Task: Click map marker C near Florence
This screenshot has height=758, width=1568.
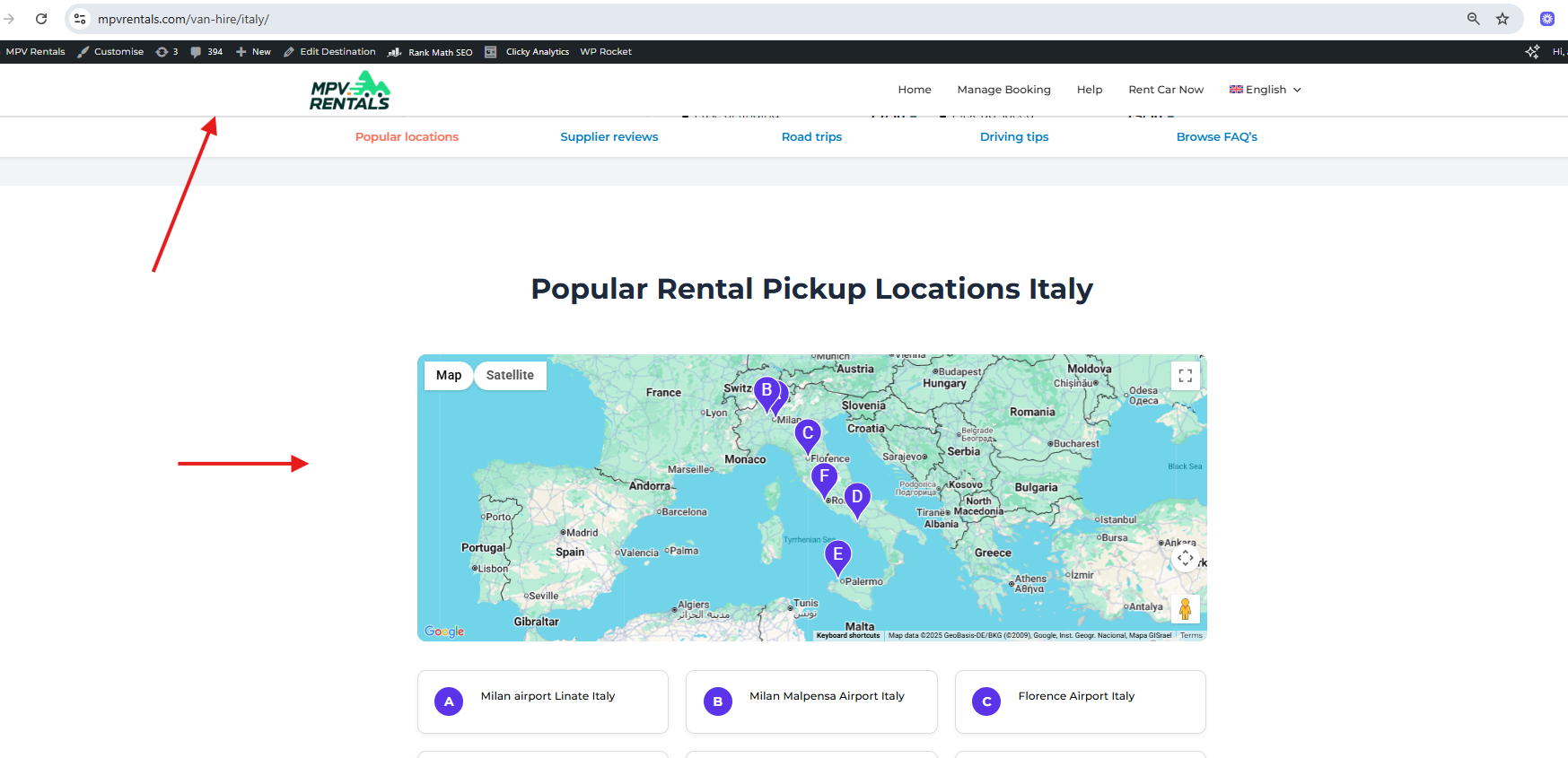Action: 808,434
